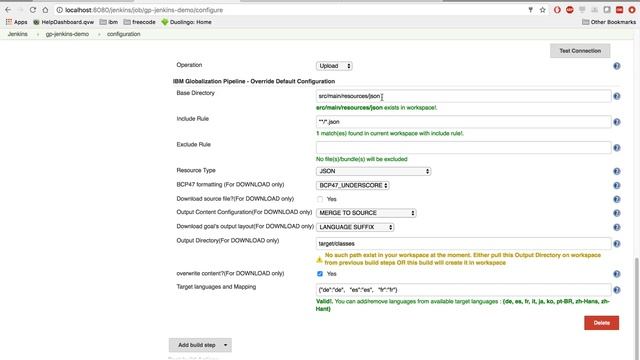Viewport: 640px width, 360px height.
Task: Bookmark this page with star icon
Action: coord(542,10)
